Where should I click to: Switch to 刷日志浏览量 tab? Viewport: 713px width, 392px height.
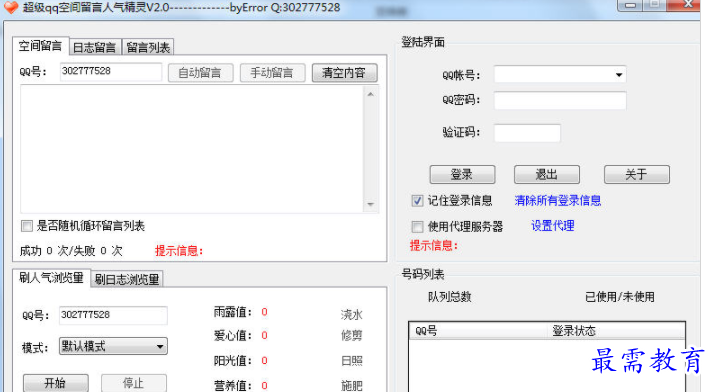(x=127, y=279)
